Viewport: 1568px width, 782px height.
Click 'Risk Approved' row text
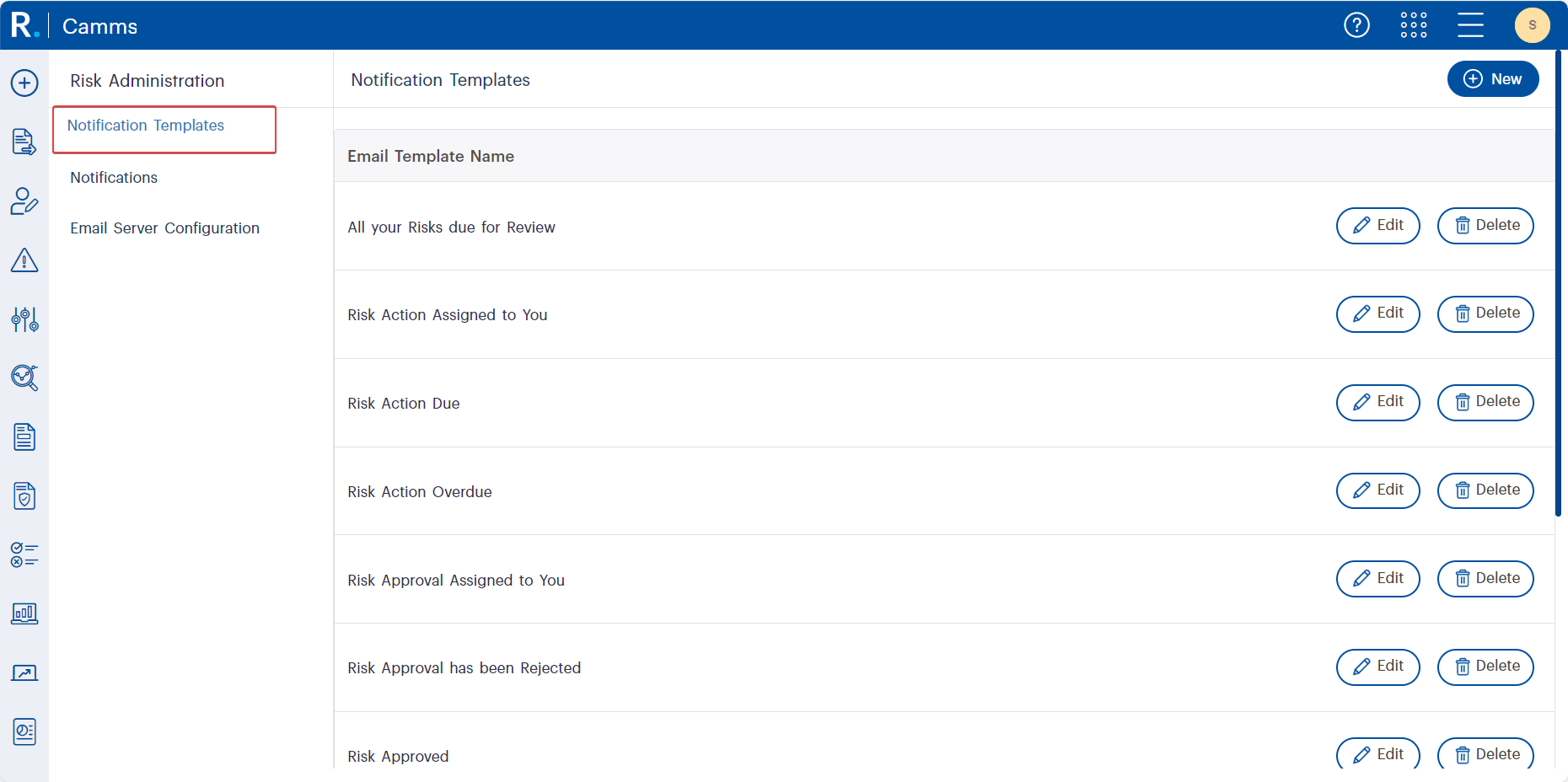398,757
